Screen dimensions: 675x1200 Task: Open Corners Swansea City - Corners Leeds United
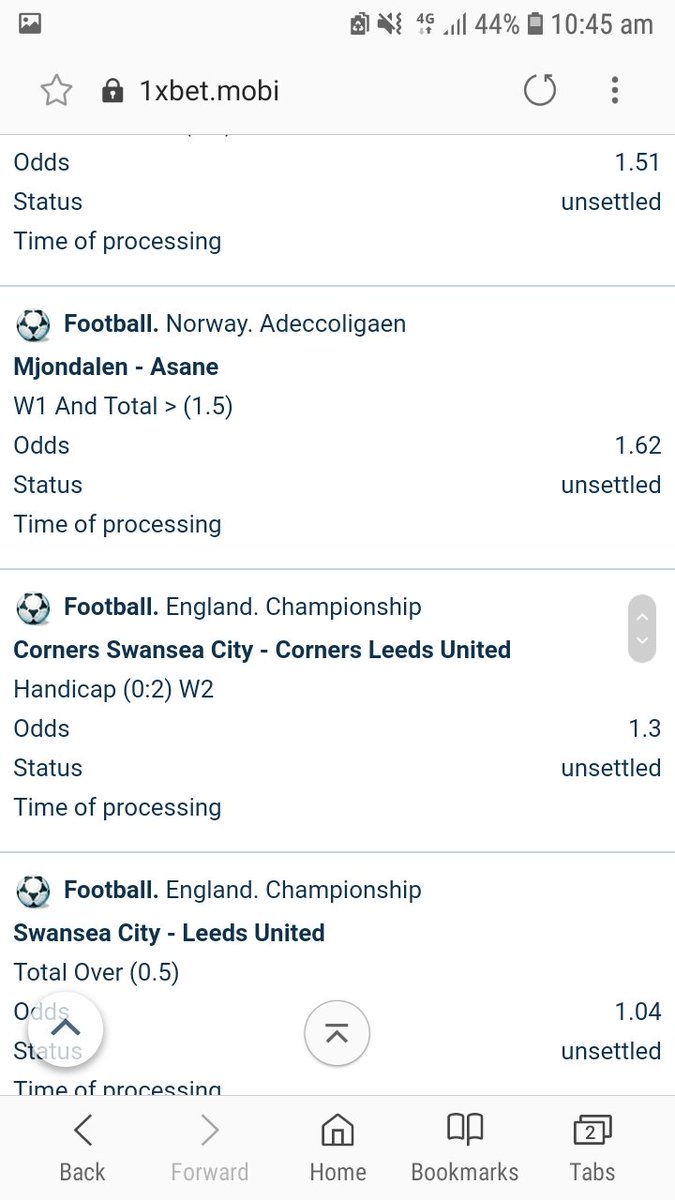(262, 650)
